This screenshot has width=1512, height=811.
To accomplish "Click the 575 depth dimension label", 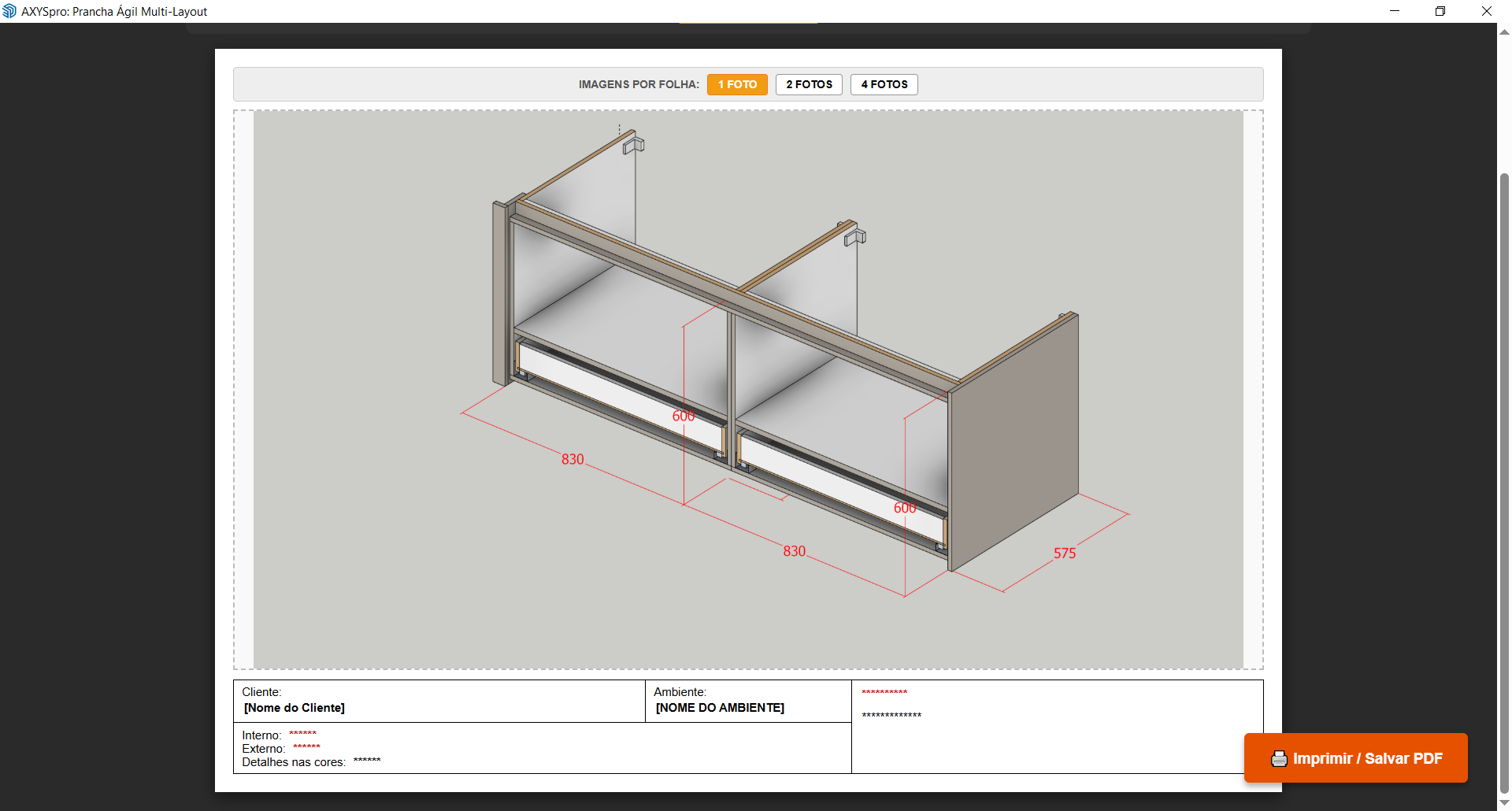I will (x=1065, y=554).
